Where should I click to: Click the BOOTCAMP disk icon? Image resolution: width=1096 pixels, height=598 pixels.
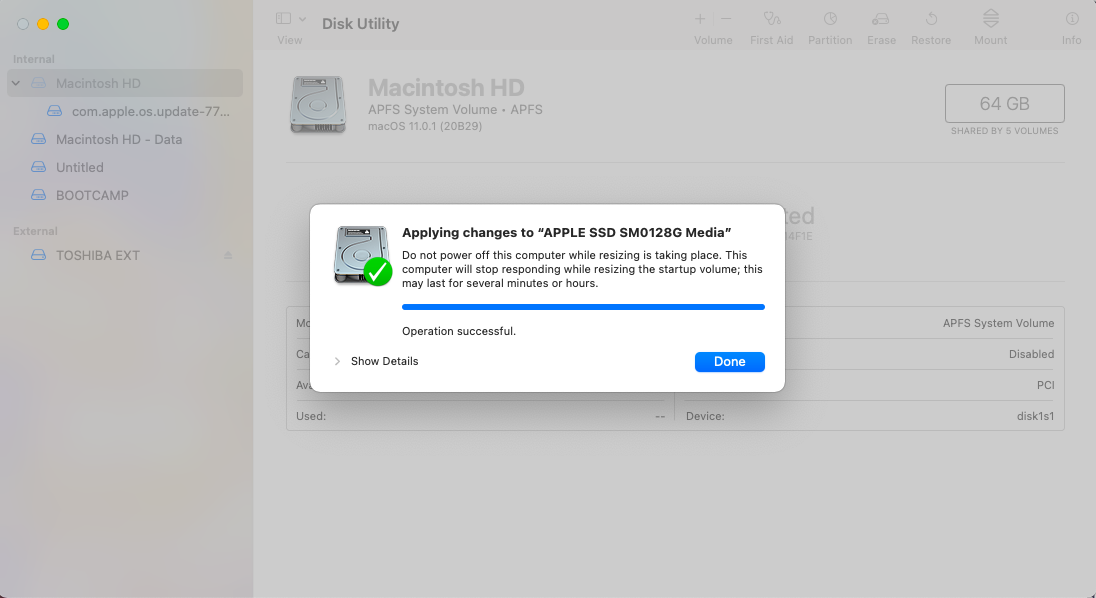(38, 195)
